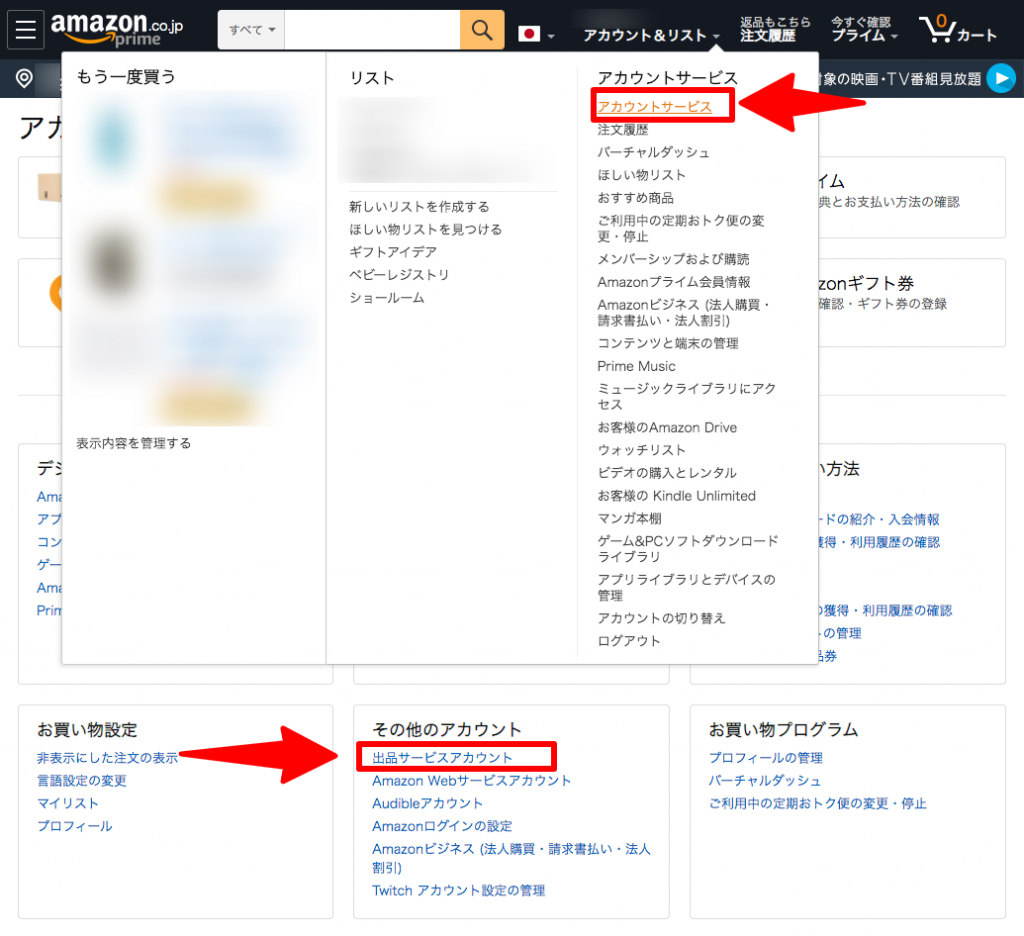
Task: Open the すべて search category dropdown
Action: tap(251, 30)
